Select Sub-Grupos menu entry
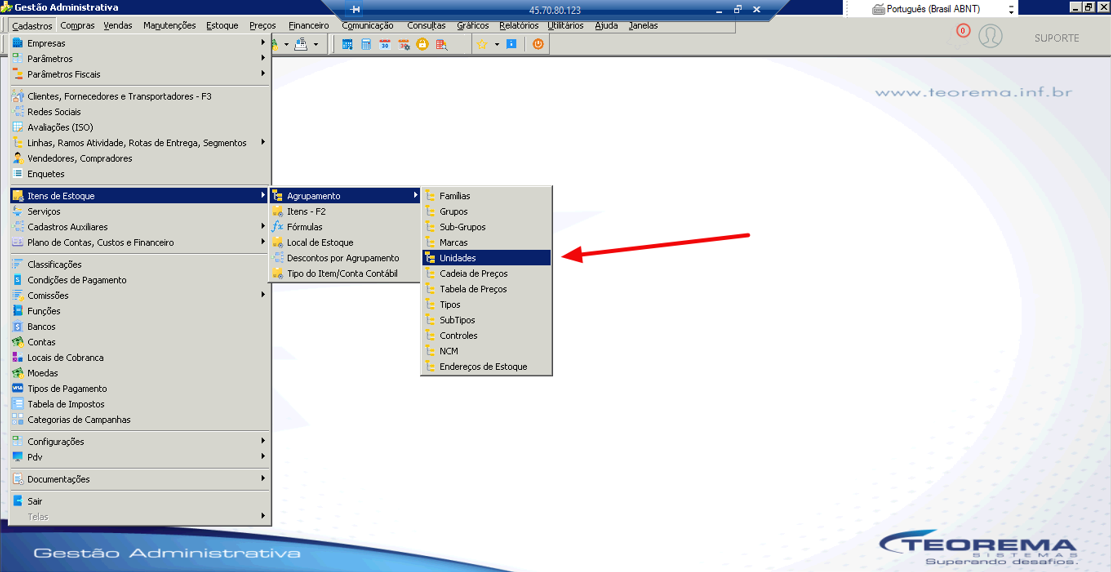Viewport: 1111px width, 572px height. point(486,227)
